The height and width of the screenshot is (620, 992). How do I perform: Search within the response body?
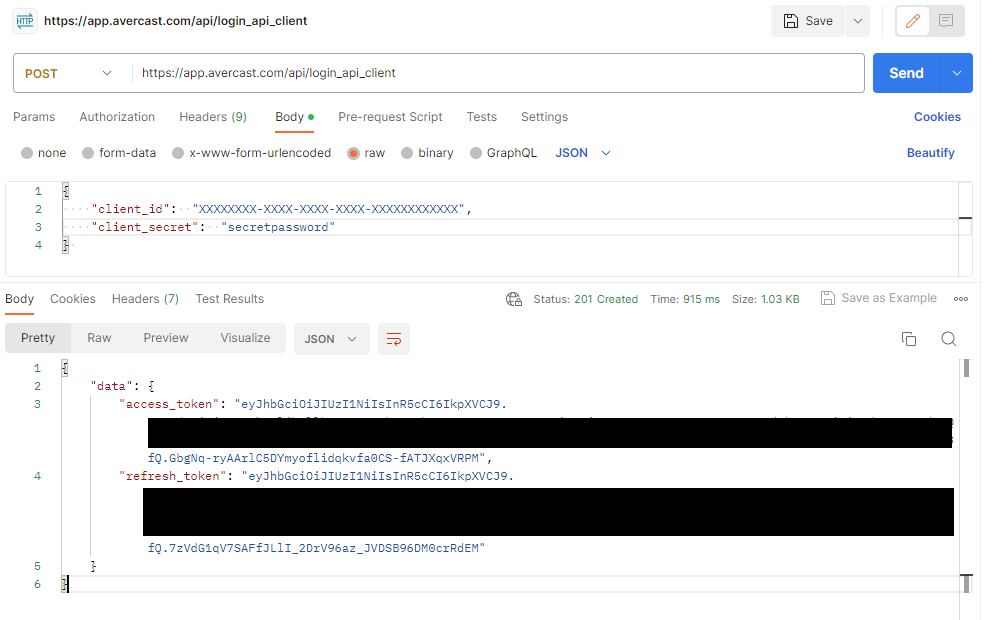pyautogui.click(x=948, y=339)
